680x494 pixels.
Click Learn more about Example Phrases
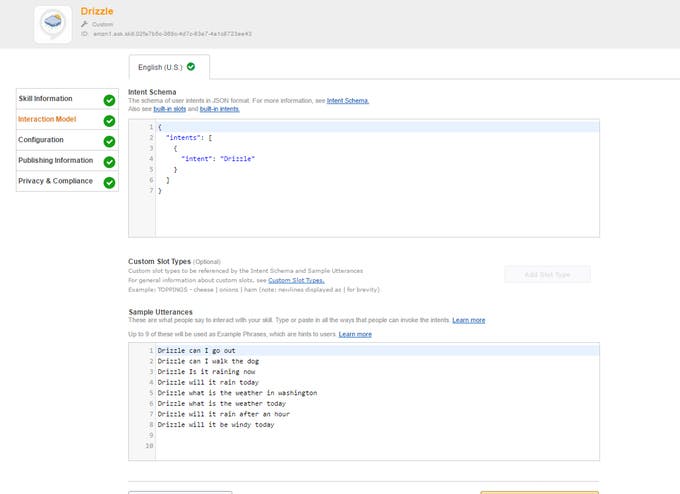click(x=355, y=334)
